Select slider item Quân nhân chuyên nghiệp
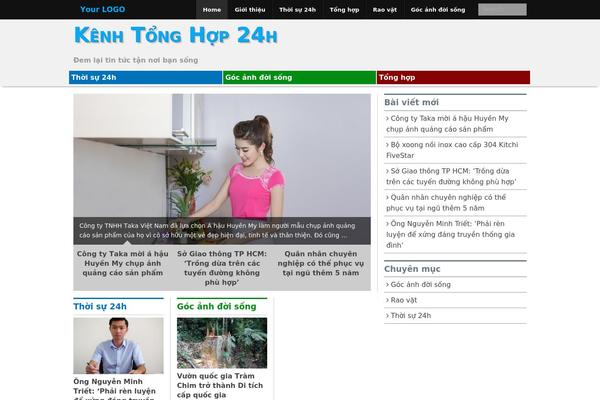This screenshot has width=600, height=400. (x=321, y=263)
